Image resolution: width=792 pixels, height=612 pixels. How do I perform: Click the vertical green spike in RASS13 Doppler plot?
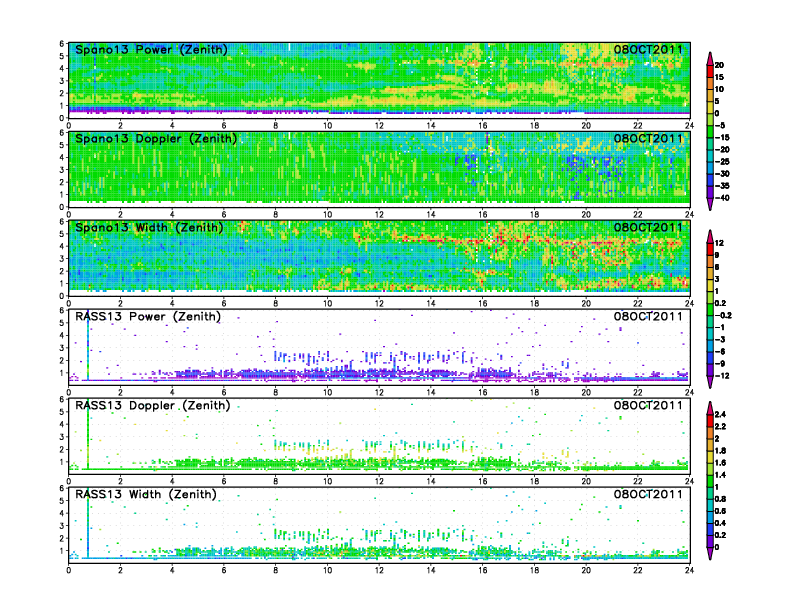(88, 435)
